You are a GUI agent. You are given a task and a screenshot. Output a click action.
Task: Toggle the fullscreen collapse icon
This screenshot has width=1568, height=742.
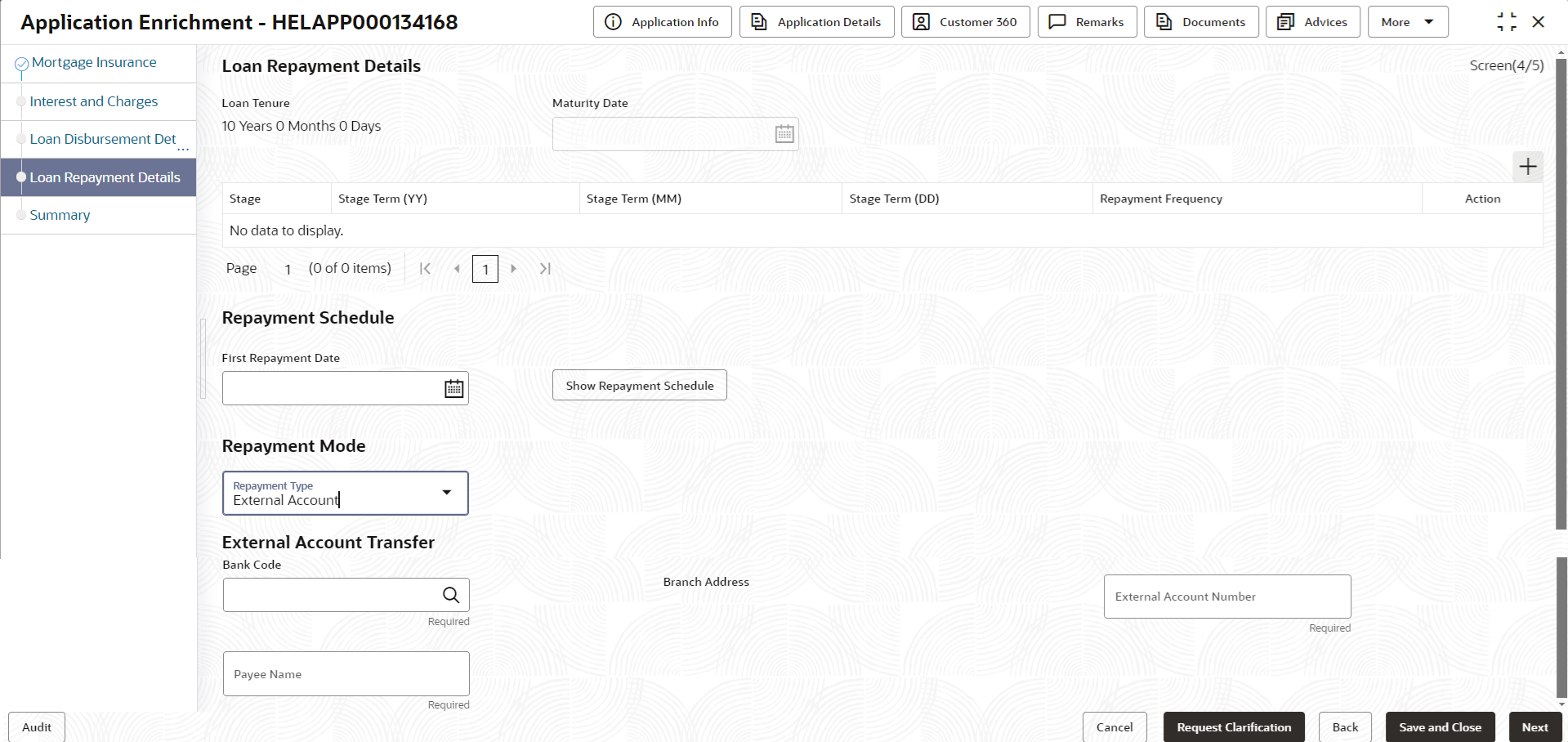(1507, 22)
